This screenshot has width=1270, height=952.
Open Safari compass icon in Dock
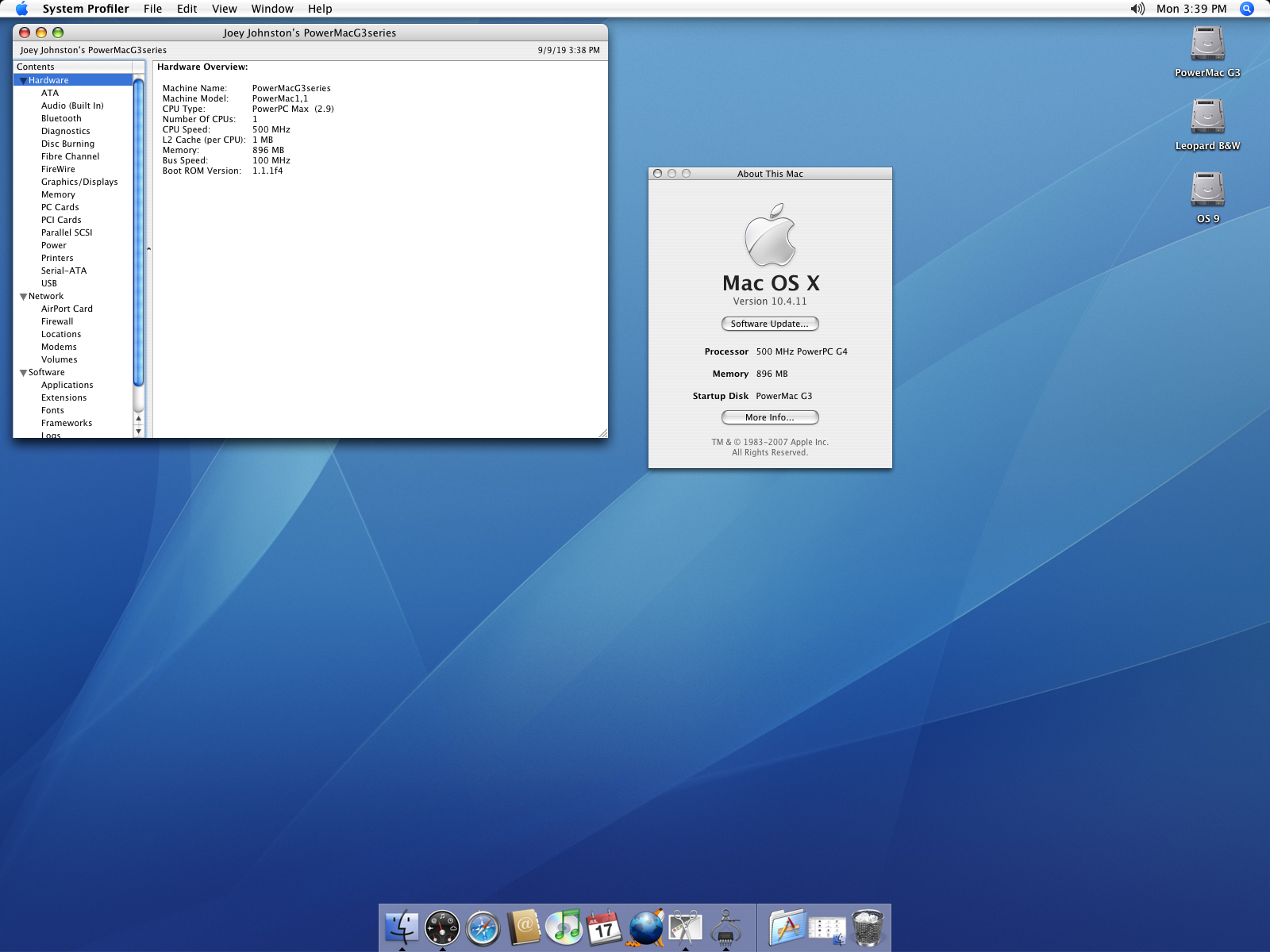click(483, 928)
